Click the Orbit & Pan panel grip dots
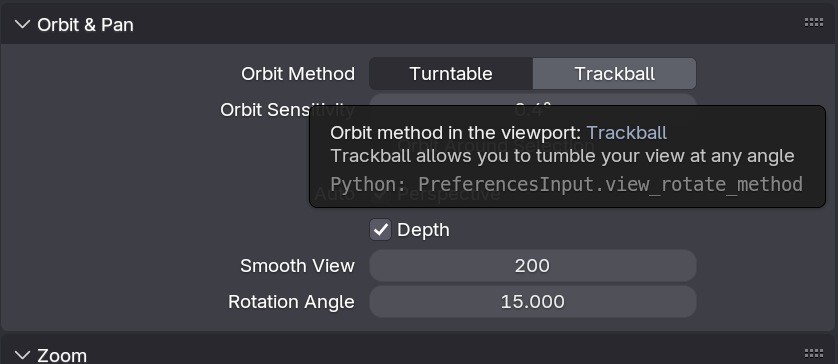The image size is (838, 364). point(813,22)
